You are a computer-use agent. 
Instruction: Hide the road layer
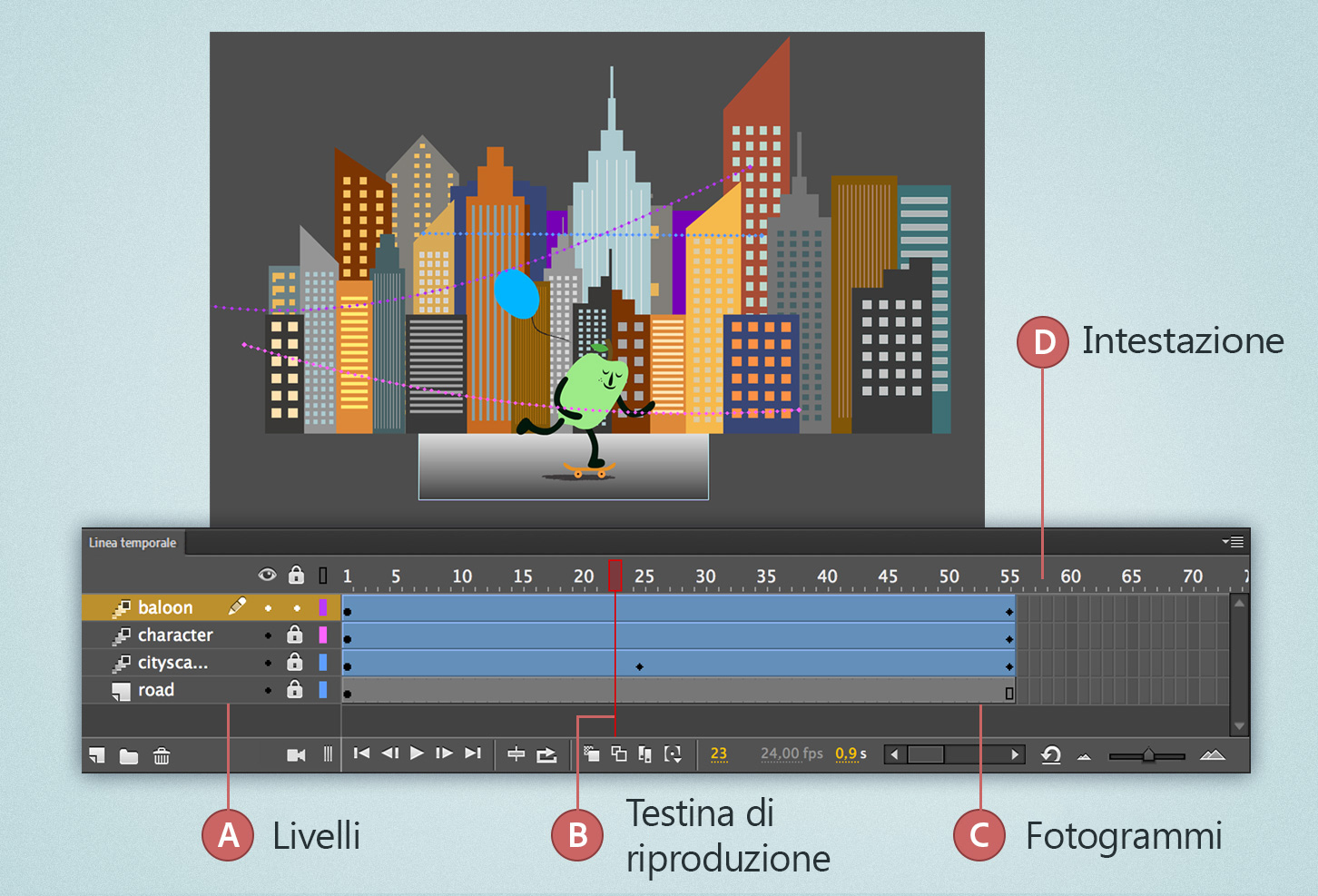click(268, 690)
